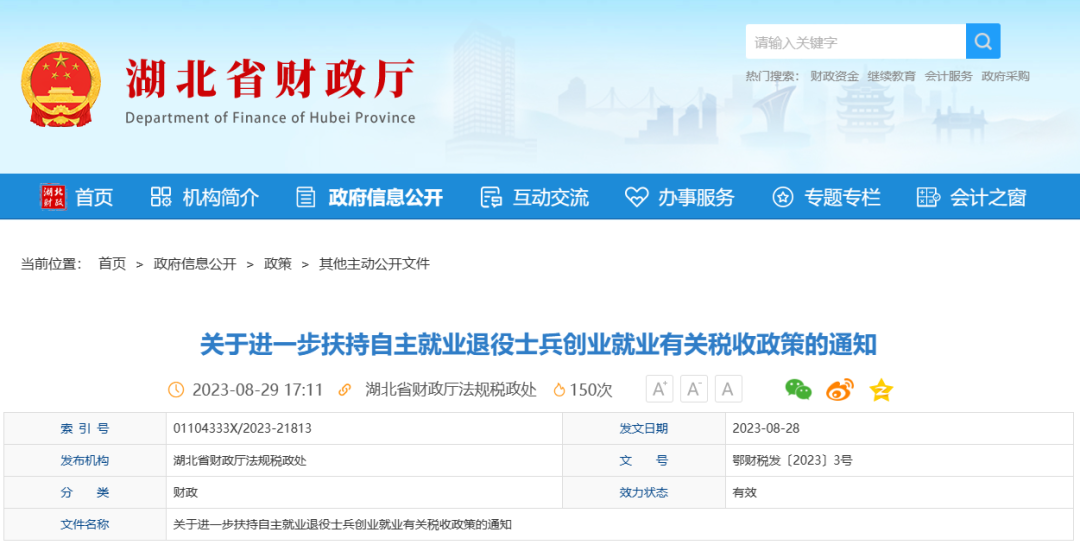
Task: Open 会计之窗 navigation item
Action: point(972,197)
